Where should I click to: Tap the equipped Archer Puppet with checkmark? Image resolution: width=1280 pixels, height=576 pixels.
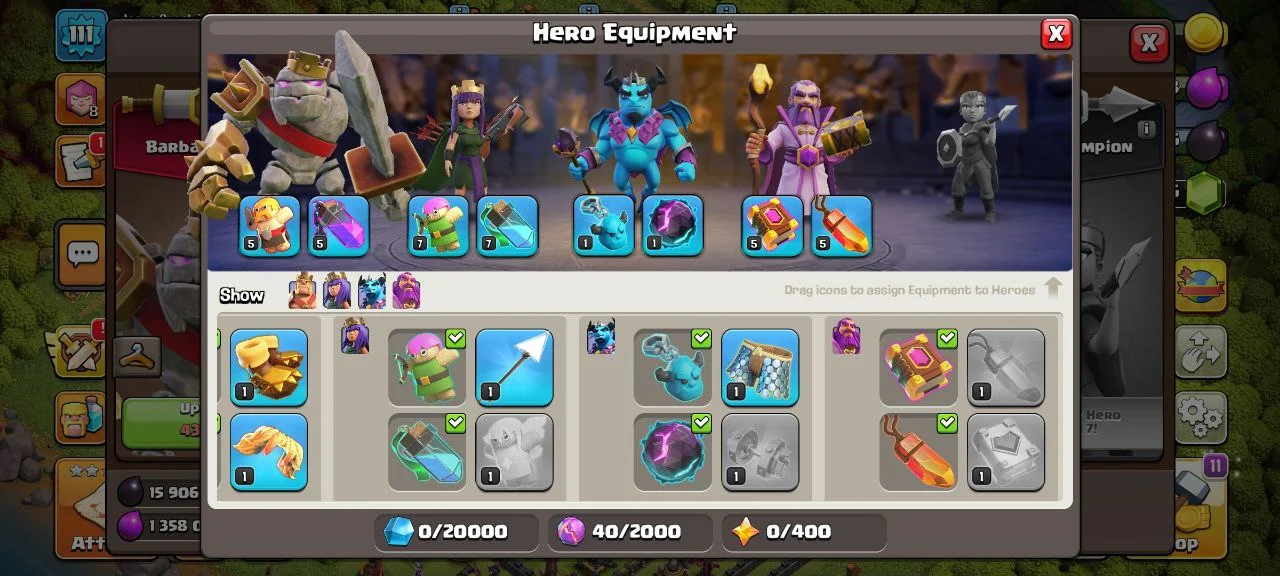click(x=427, y=367)
